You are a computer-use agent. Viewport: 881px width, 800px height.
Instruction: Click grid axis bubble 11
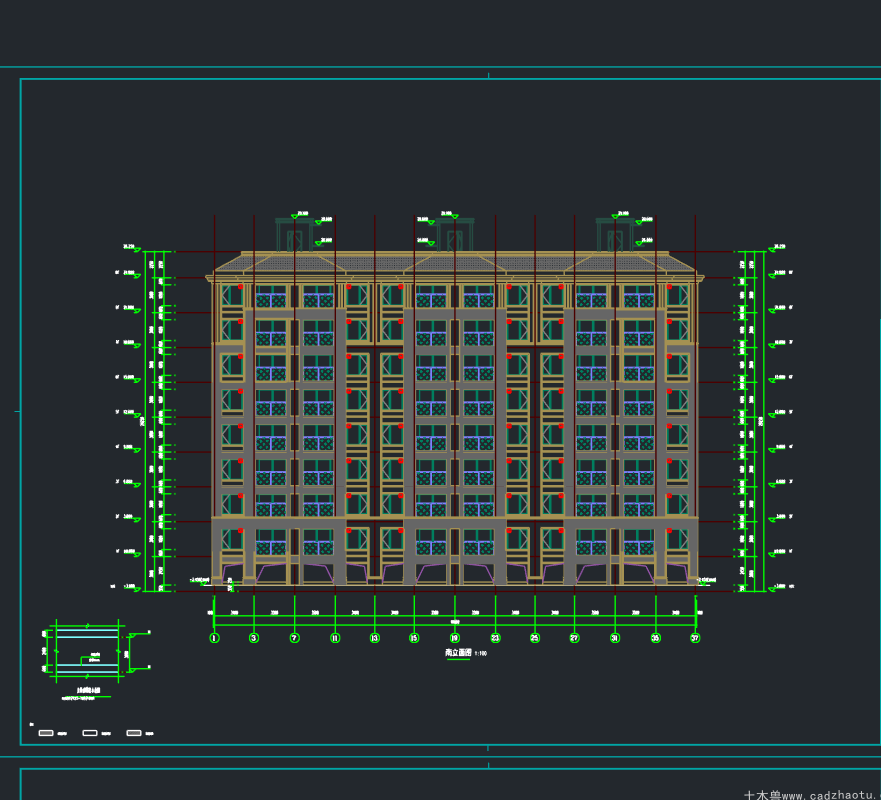click(x=335, y=638)
